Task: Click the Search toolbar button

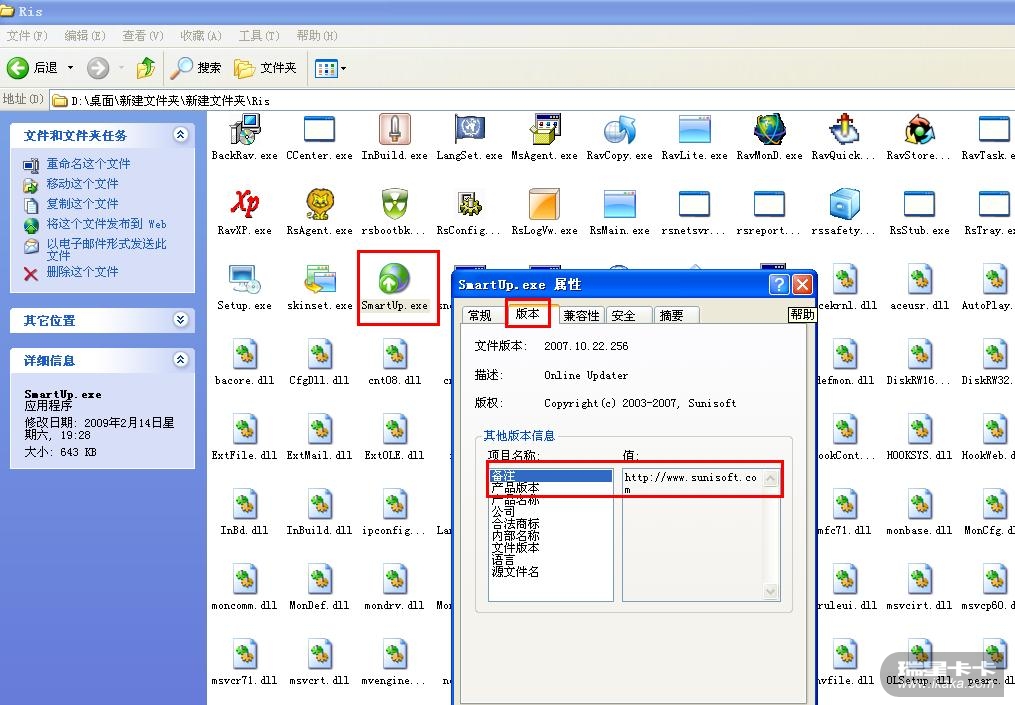Action: pyautogui.click(x=196, y=67)
